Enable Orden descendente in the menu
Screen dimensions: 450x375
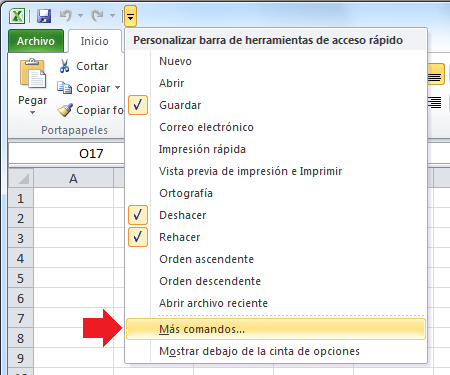276,281
